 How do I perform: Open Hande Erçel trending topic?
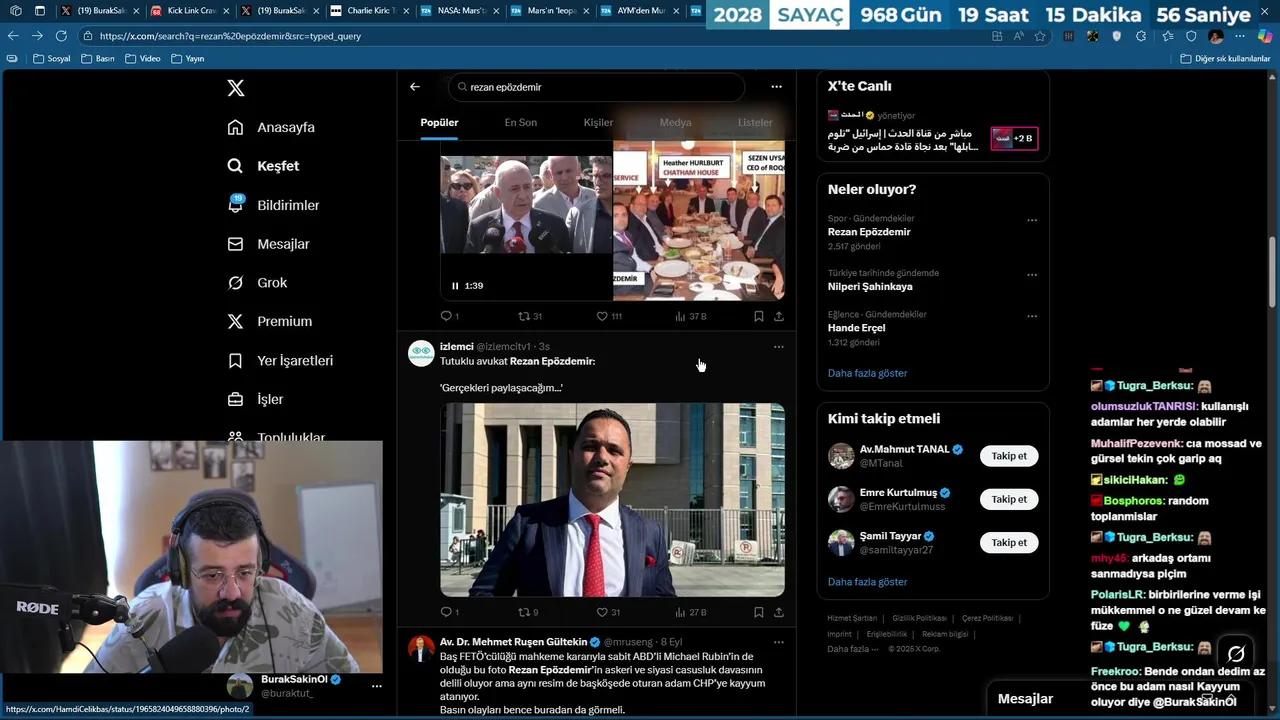coord(857,328)
